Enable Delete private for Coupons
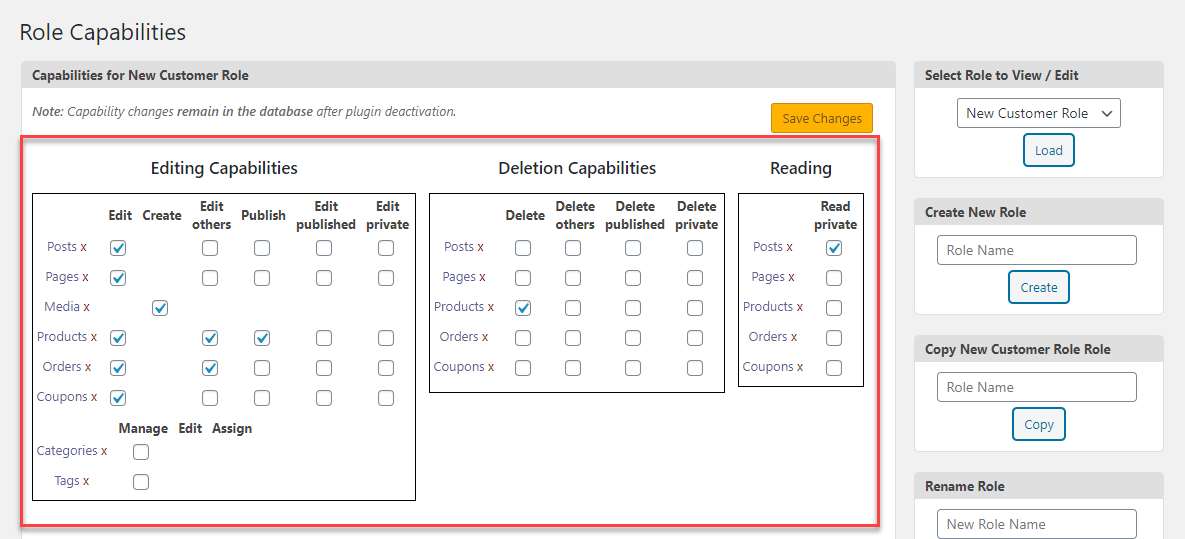1185x539 pixels. pos(695,368)
